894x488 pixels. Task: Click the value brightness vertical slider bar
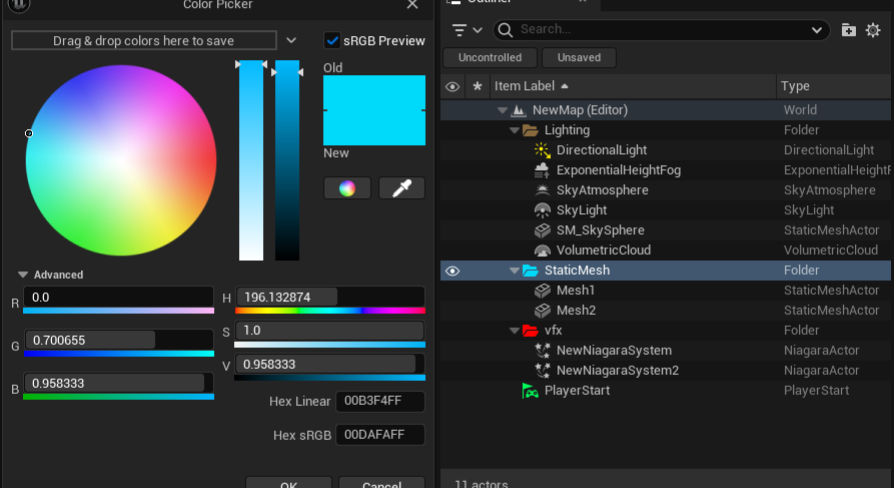tap(287, 160)
